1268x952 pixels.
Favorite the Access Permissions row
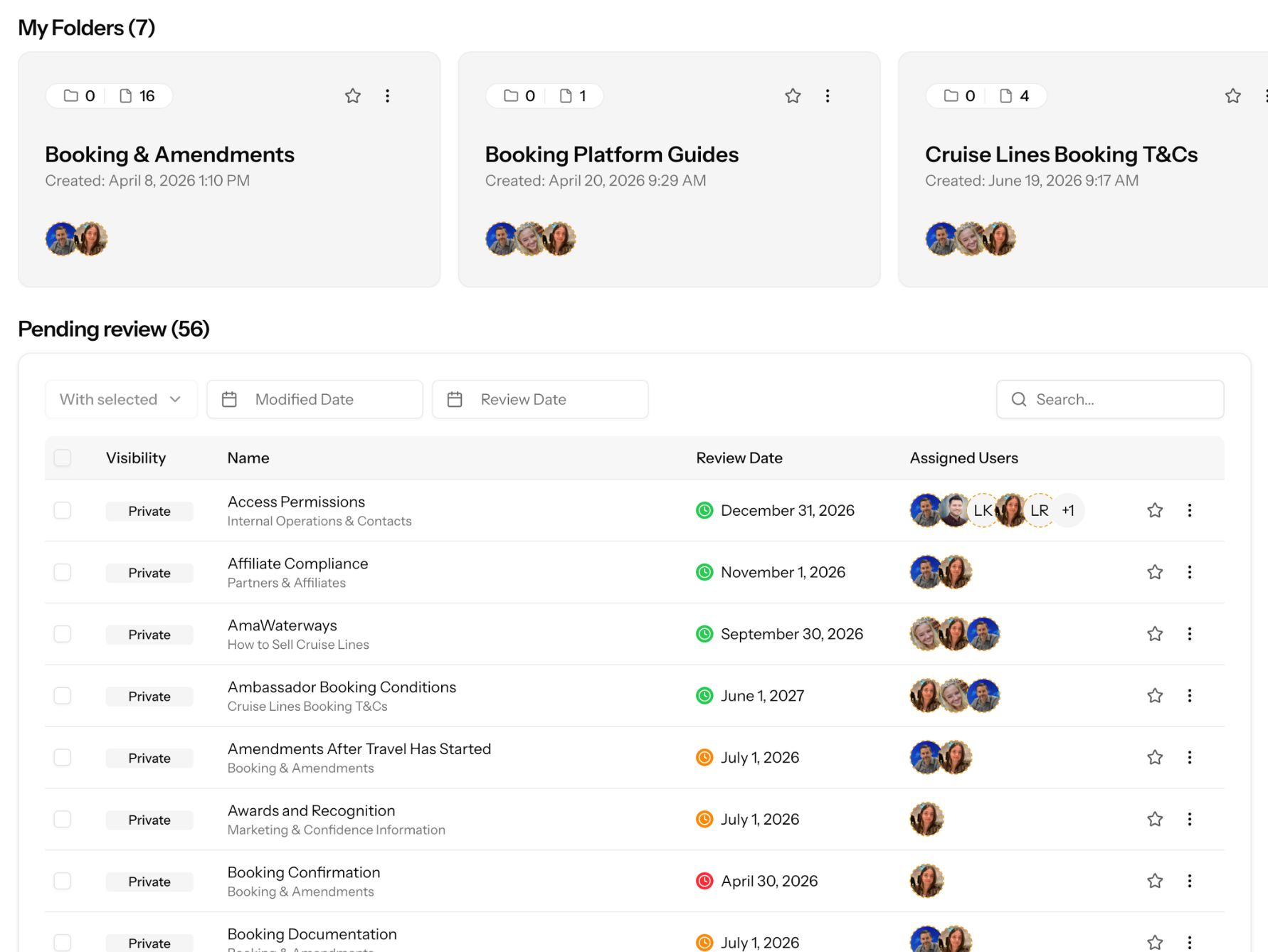pyautogui.click(x=1154, y=510)
